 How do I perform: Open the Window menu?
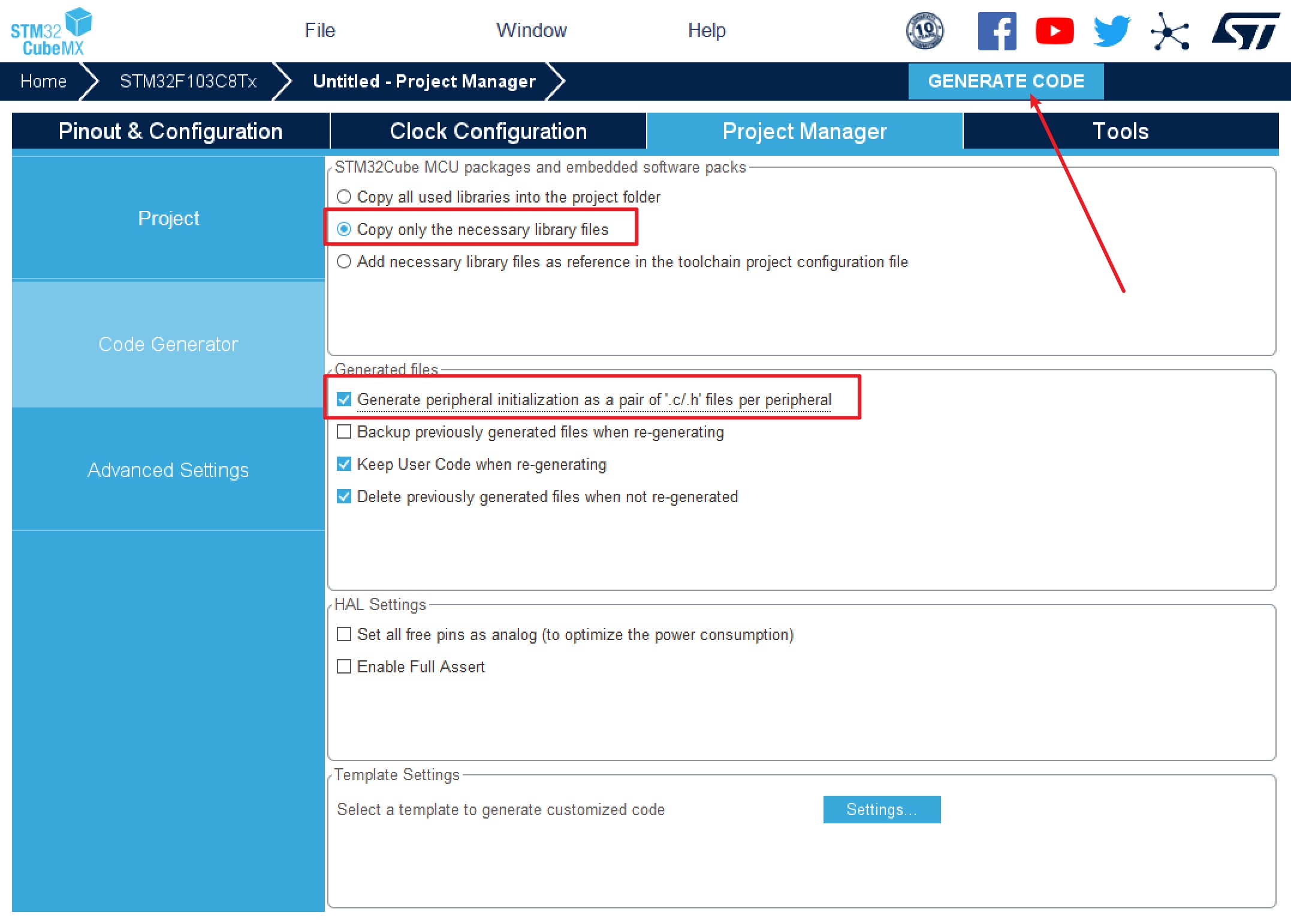(x=531, y=30)
